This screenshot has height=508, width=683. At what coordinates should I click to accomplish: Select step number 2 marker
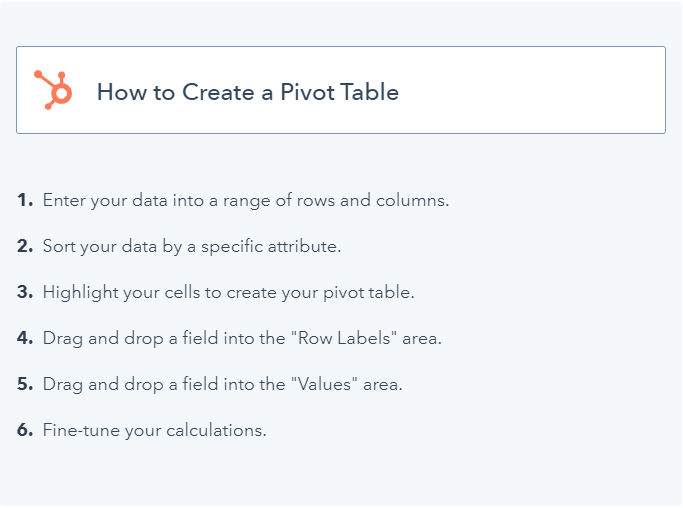tap(25, 246)
